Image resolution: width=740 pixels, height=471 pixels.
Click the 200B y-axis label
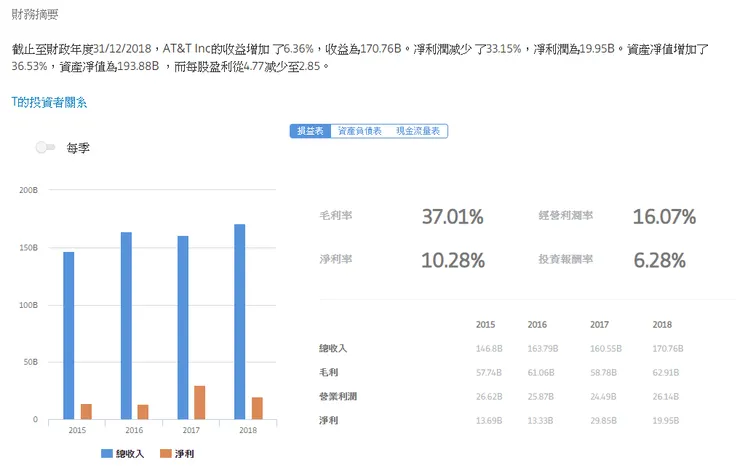click(28, 190)
